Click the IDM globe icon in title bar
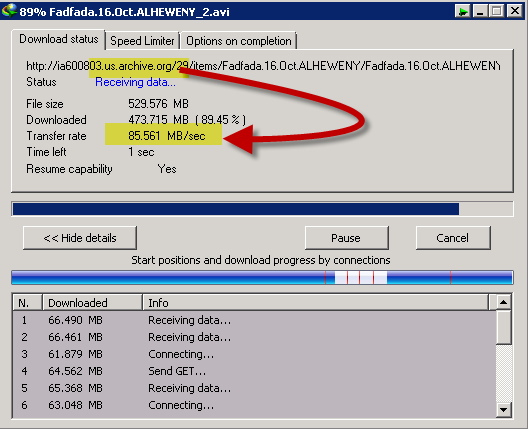The image size is (528, 429). point(9,10)
